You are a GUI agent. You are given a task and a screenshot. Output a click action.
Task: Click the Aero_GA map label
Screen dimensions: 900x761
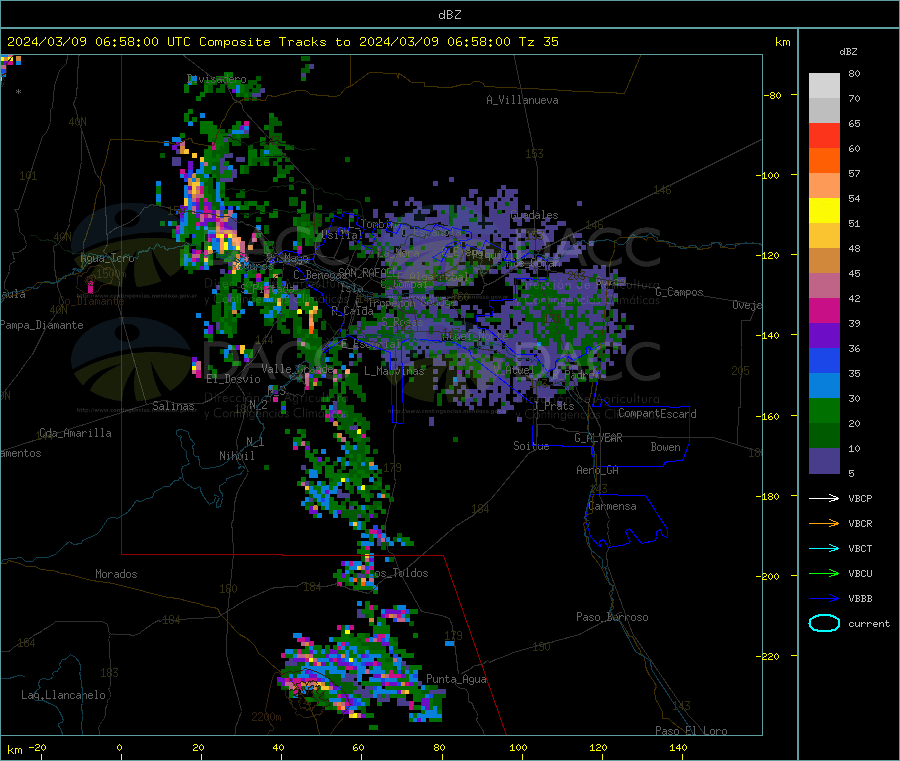click(597, 470)
